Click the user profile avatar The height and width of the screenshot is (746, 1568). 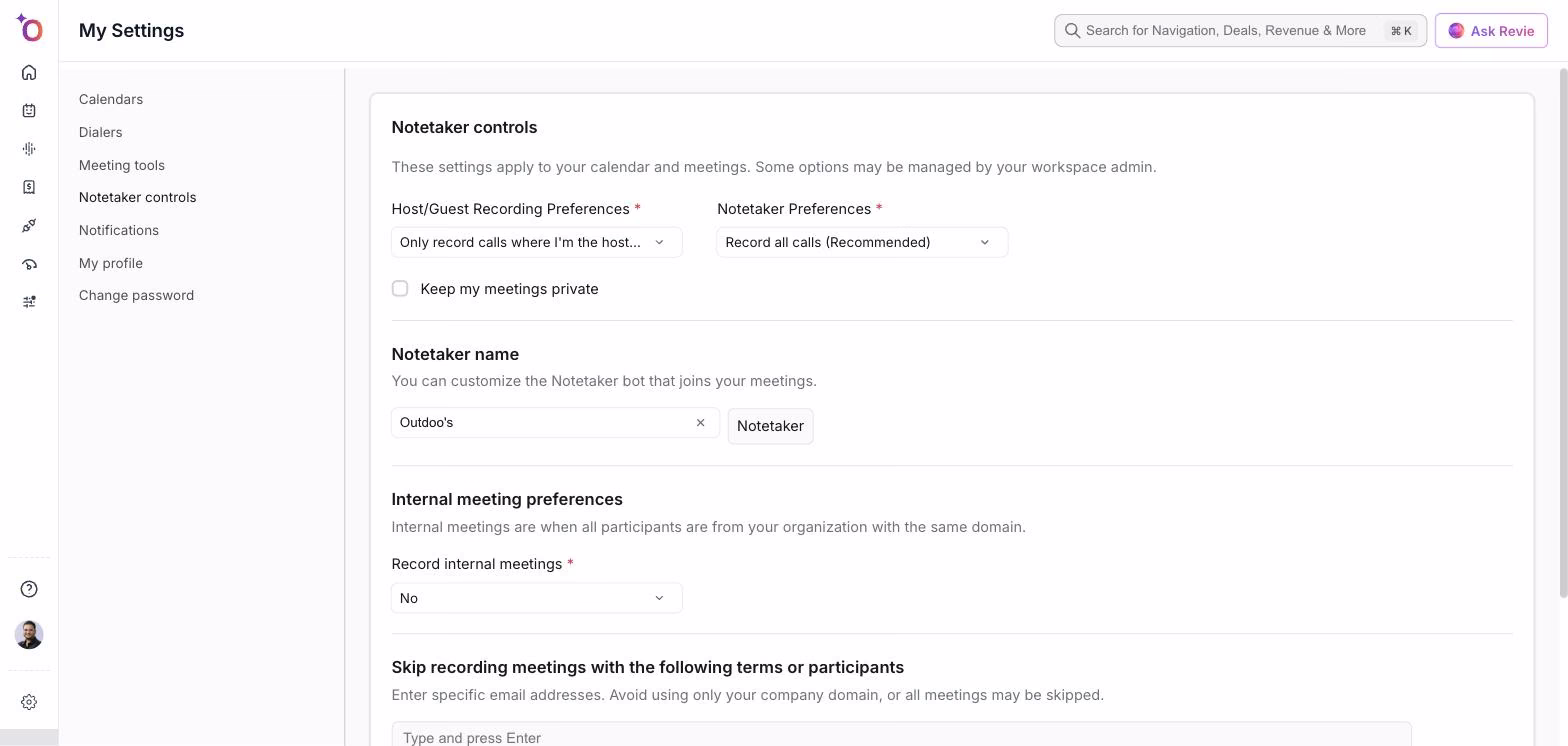point(29,634)
